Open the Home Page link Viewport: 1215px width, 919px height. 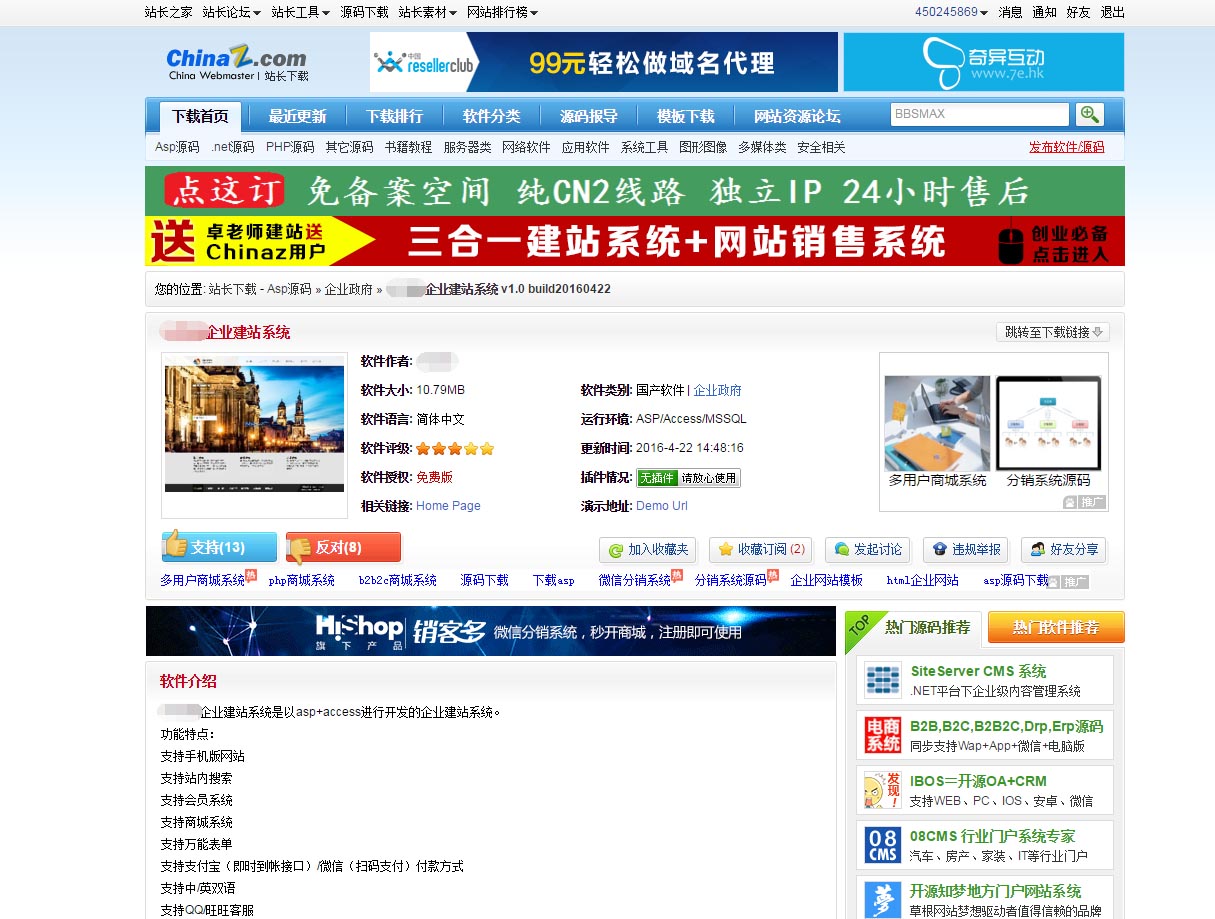point(448,506)
